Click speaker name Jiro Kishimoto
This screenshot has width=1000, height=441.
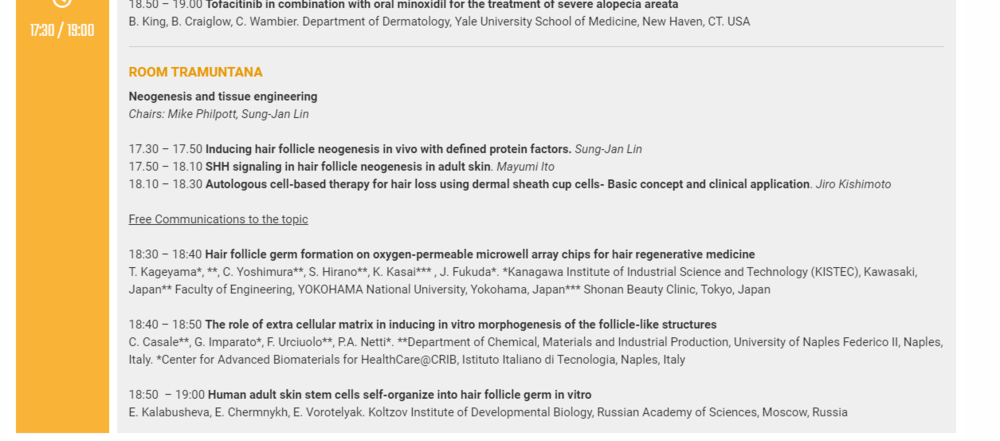tap(853, 184)
